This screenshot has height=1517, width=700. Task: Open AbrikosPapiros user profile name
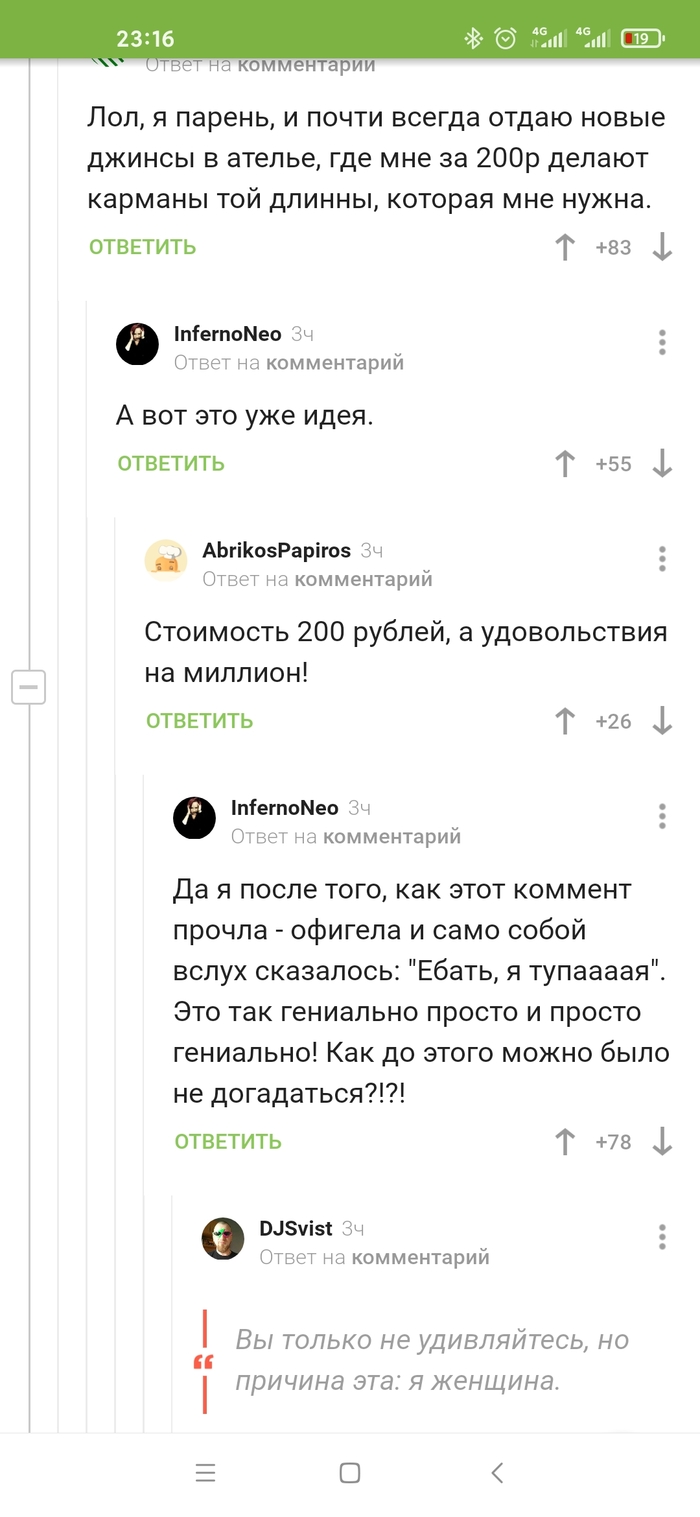coord(276,550)
